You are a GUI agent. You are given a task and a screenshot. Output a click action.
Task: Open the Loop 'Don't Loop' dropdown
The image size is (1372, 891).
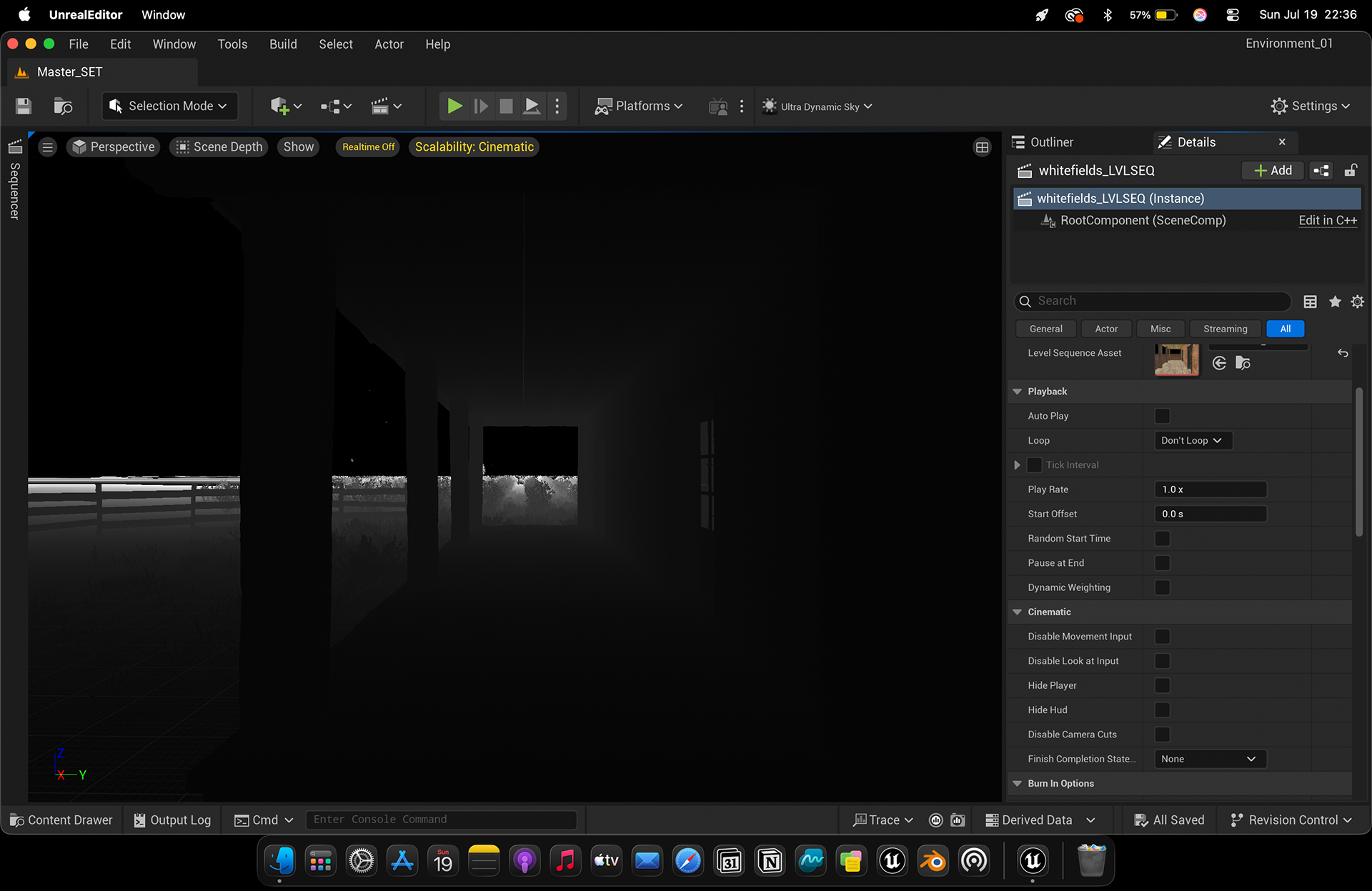(1193, 441)
